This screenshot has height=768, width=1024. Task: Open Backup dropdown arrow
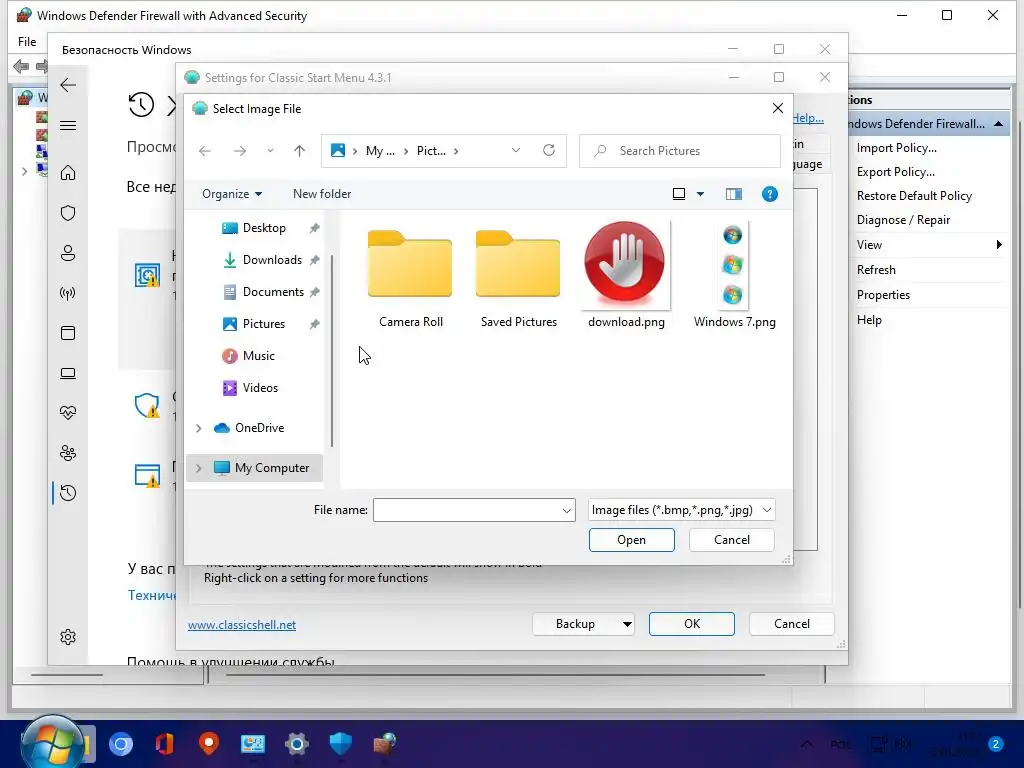point(626,624)
